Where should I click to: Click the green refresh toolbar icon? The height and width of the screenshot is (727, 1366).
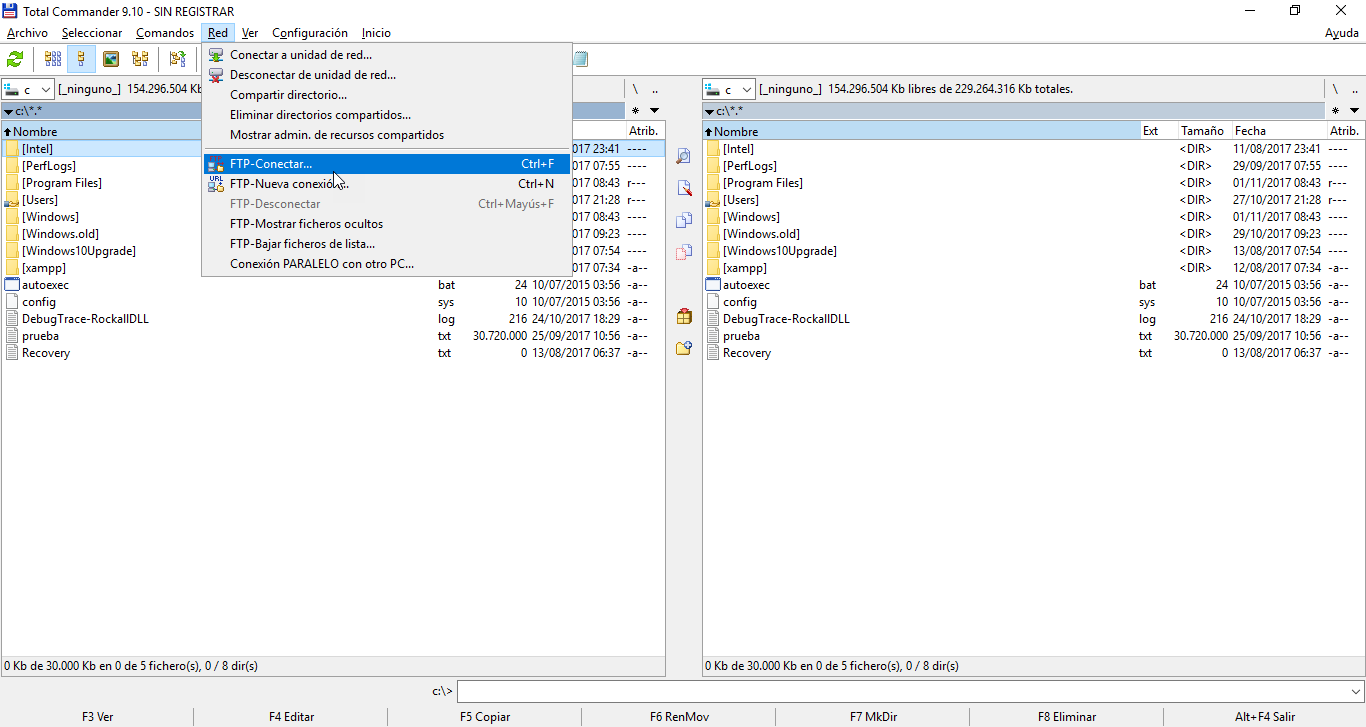(15, 59)
